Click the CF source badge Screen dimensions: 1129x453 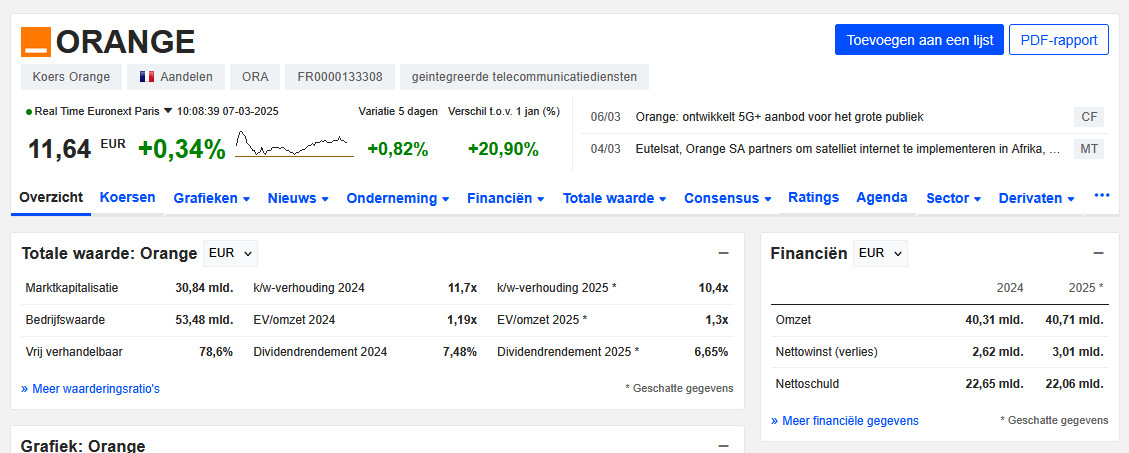(x=1088, y=117)
